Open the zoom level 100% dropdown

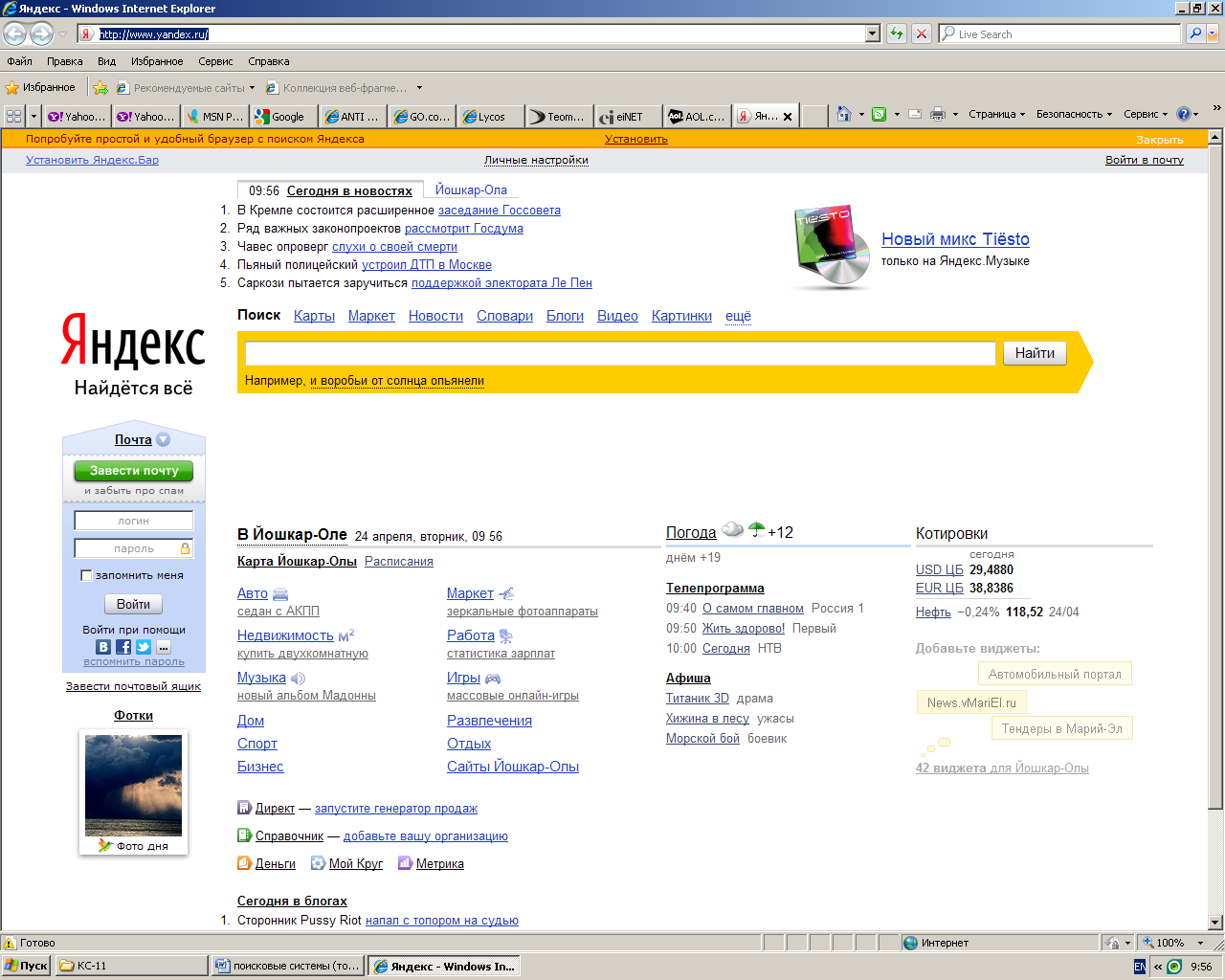pos(1201,943)
